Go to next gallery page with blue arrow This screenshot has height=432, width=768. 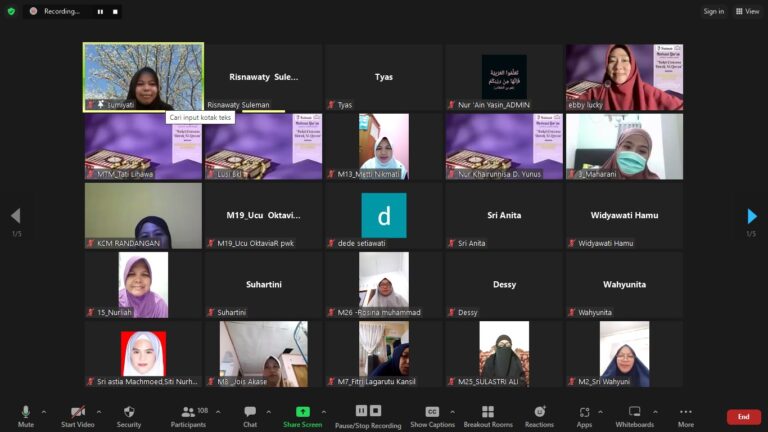(752, 216)
